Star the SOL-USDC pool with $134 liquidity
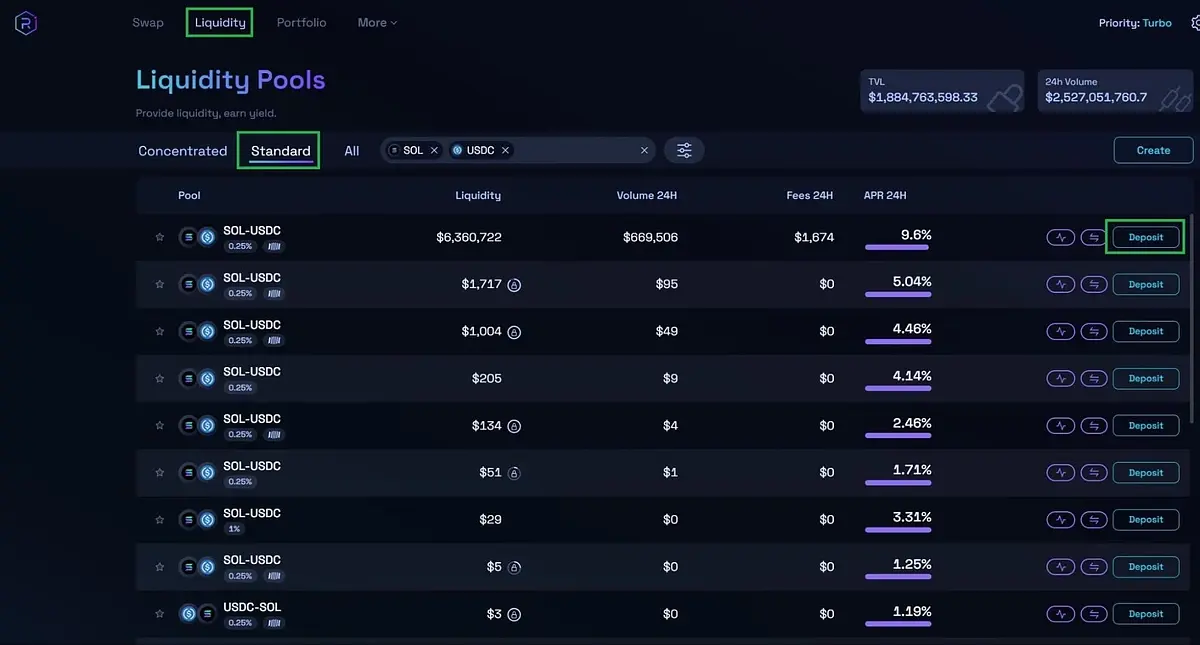The width and height of the screenshot is (1200, 645). pos(159,426)
